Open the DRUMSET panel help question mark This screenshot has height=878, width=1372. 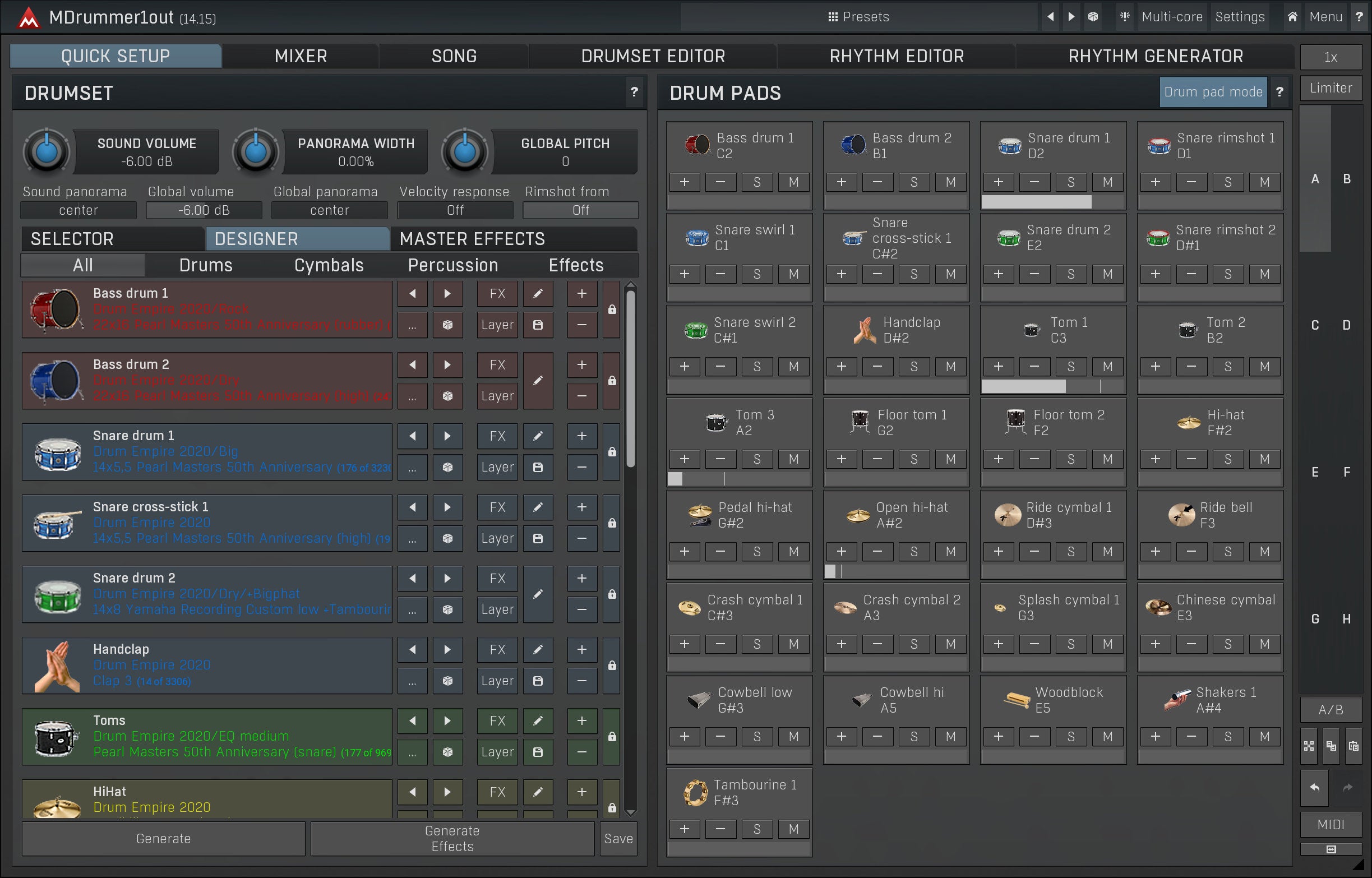pos(634,92)
